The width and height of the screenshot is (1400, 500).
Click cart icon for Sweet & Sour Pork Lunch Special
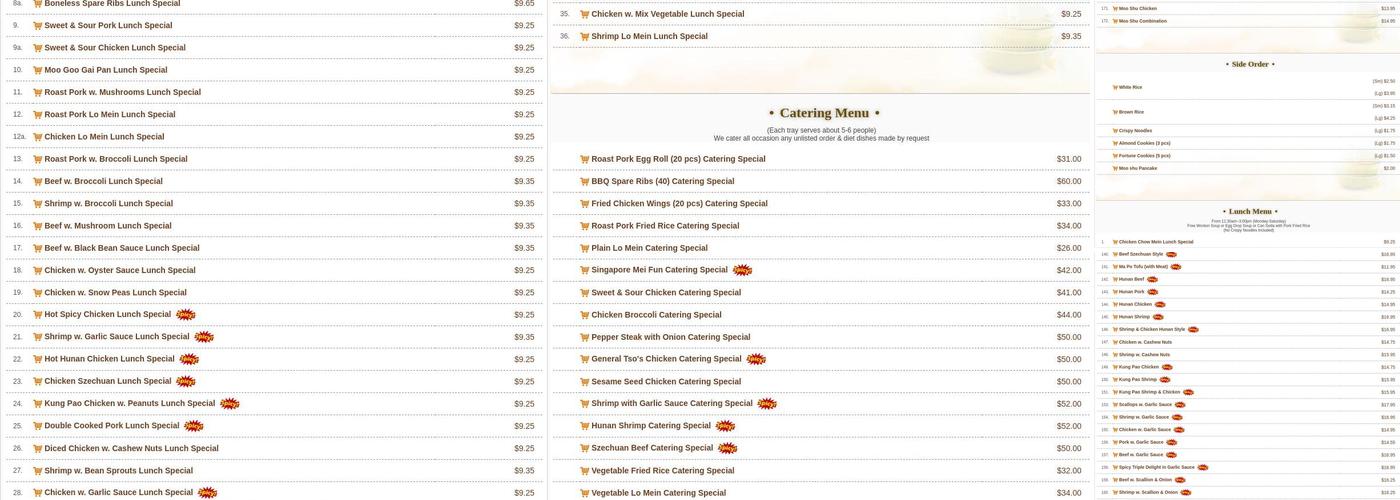tap(37, 25)
